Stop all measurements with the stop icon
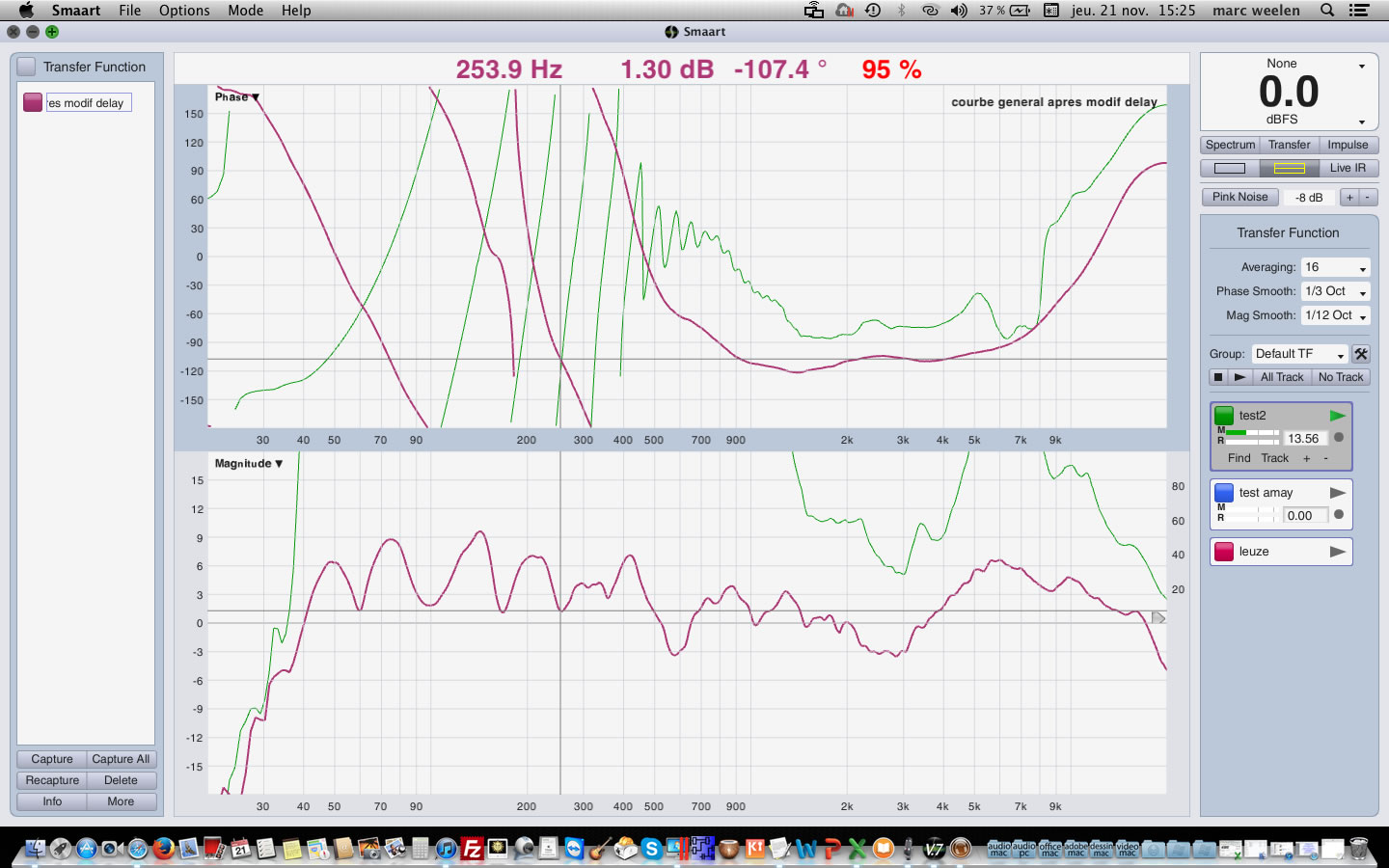This screenshot has width=1389, height=868. (1218, 377)
